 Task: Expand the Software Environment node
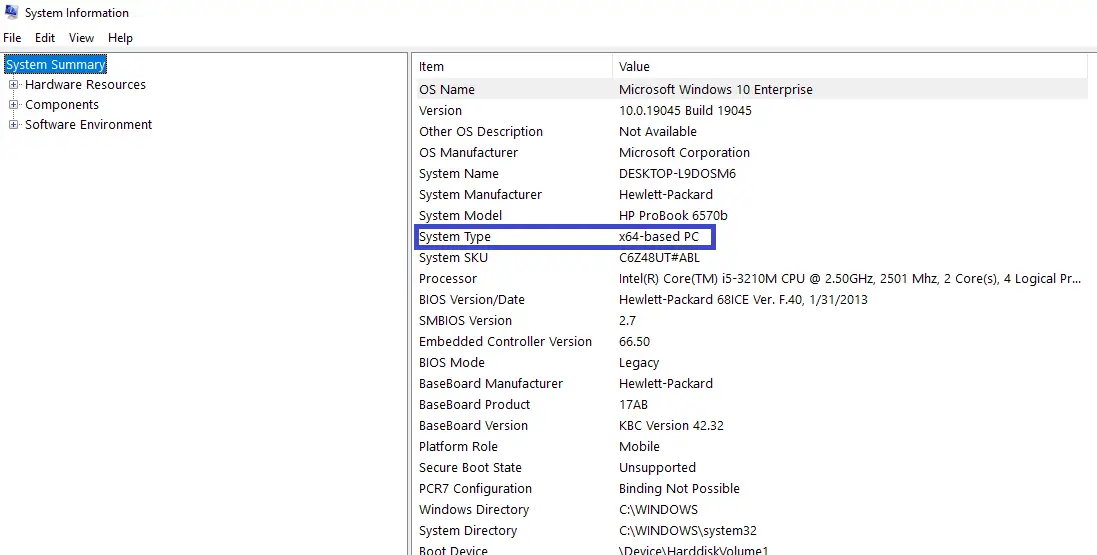(x=13, y=125)
